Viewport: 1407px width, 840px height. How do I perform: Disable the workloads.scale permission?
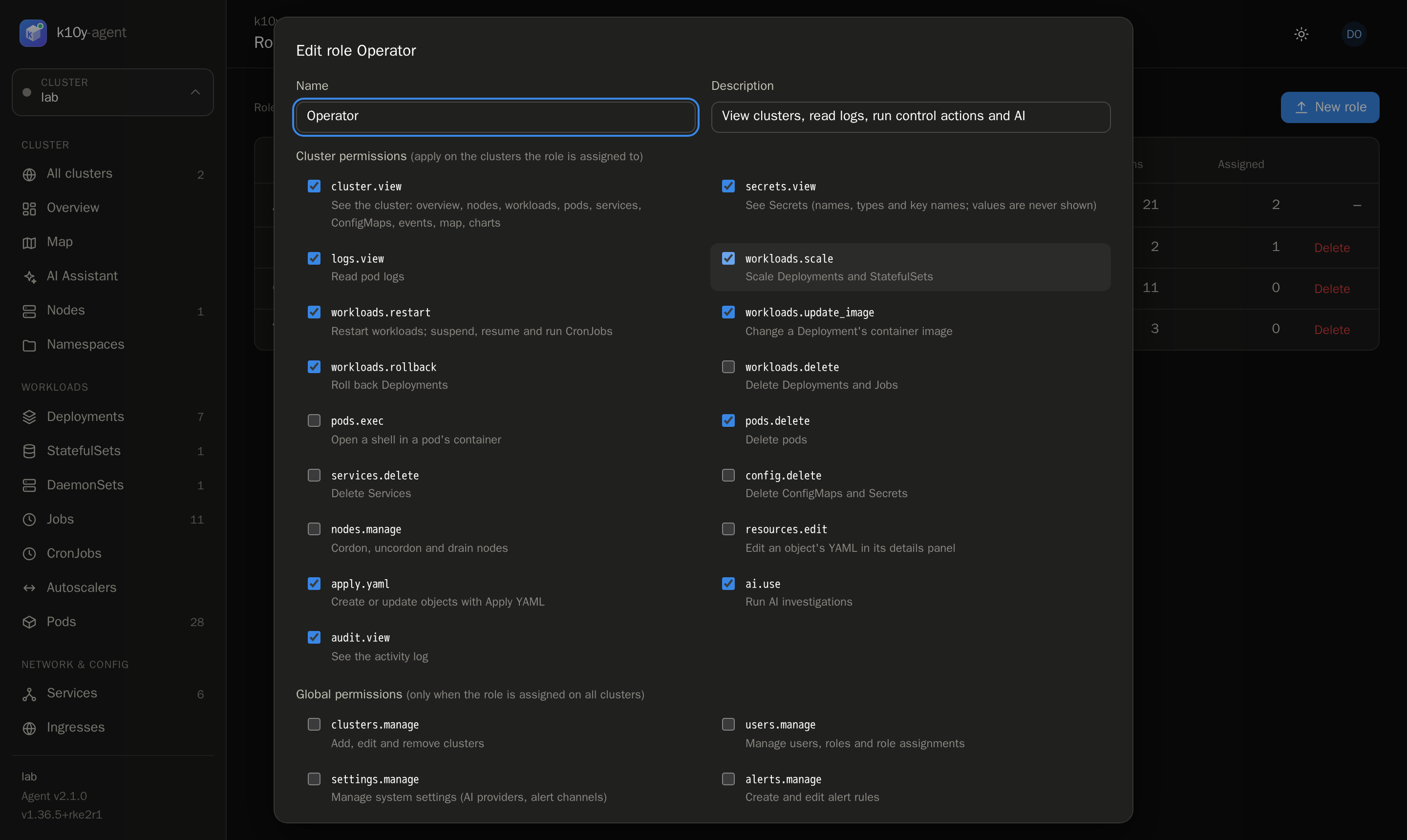(x=728, y=258)
